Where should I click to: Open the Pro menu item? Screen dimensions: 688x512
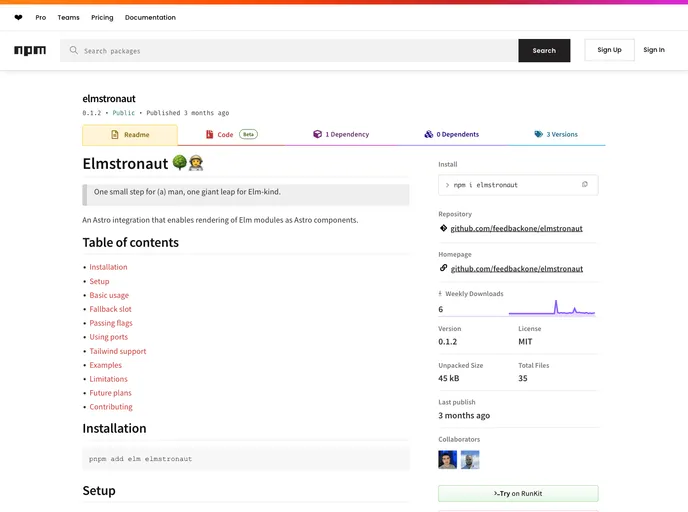pos(40,18)
